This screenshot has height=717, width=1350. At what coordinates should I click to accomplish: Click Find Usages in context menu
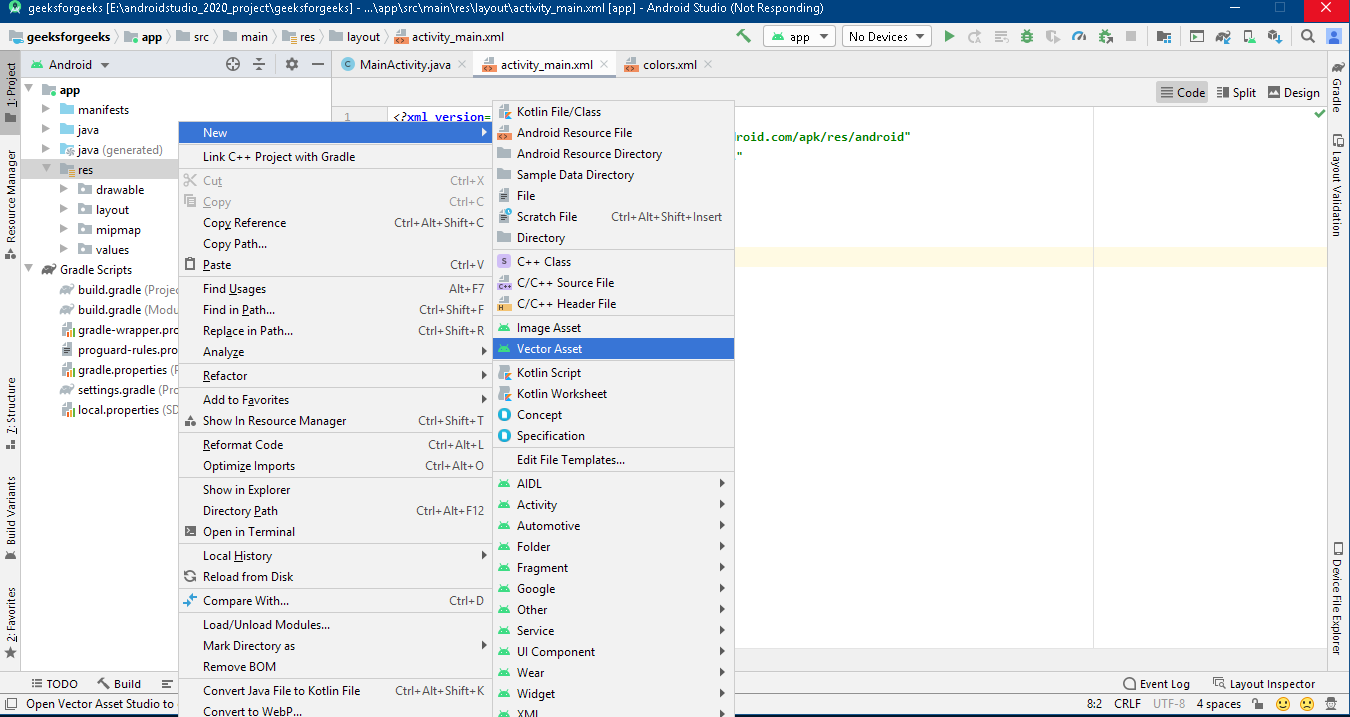[x=335, y=289]
